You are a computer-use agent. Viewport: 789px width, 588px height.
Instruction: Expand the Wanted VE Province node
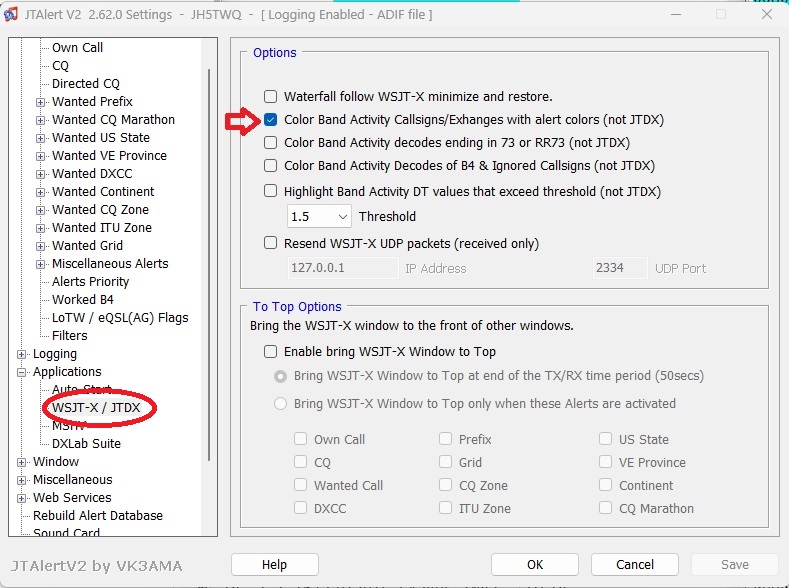tap(40, 156)
